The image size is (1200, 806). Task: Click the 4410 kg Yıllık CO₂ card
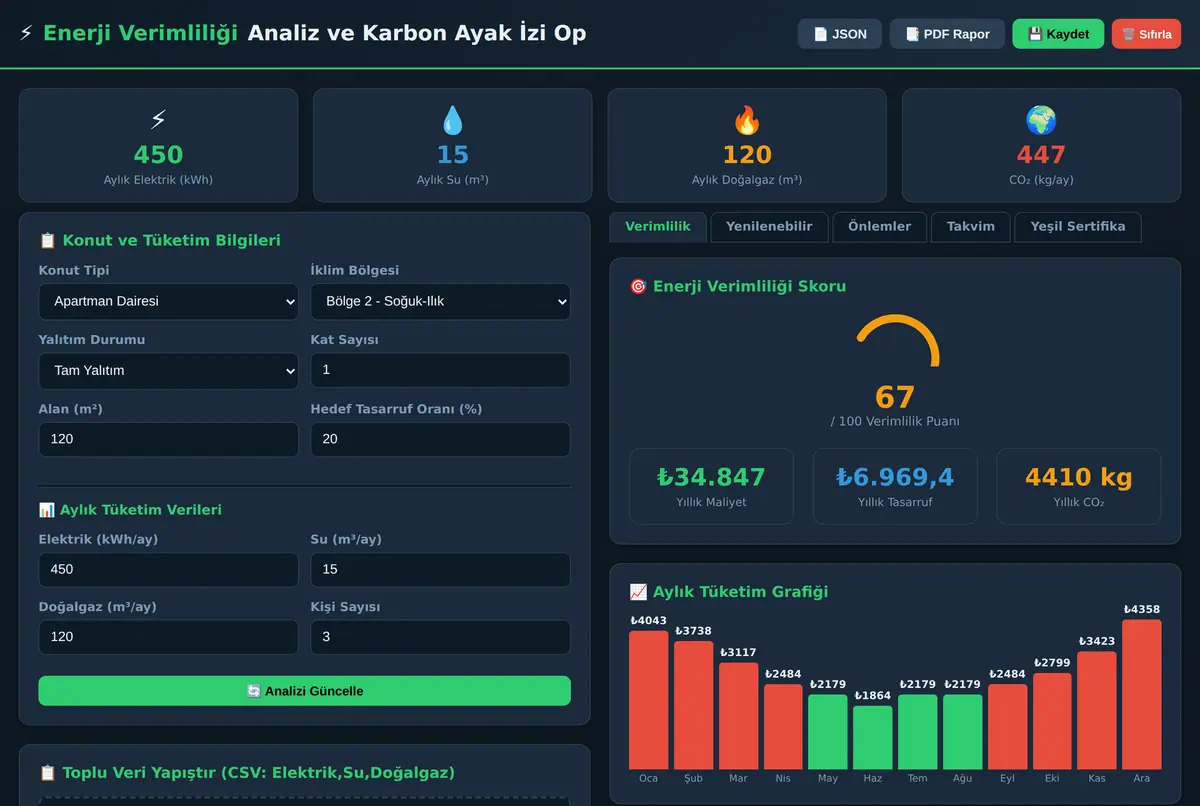point(1079,486)
